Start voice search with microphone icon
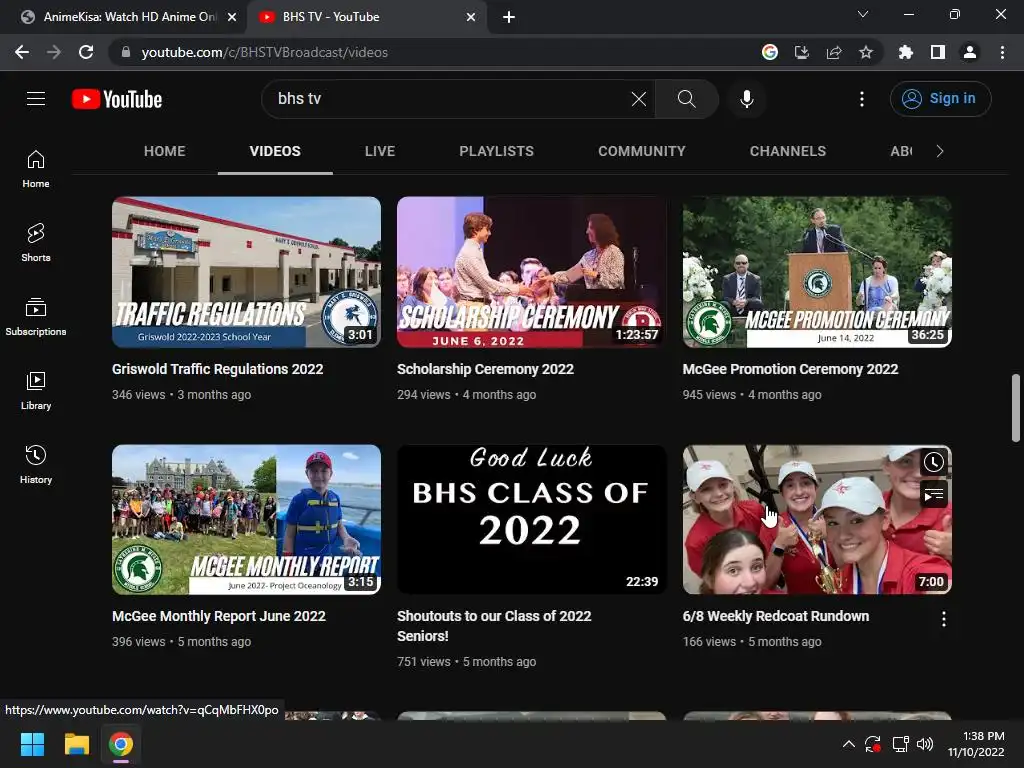 click(746, 99)
